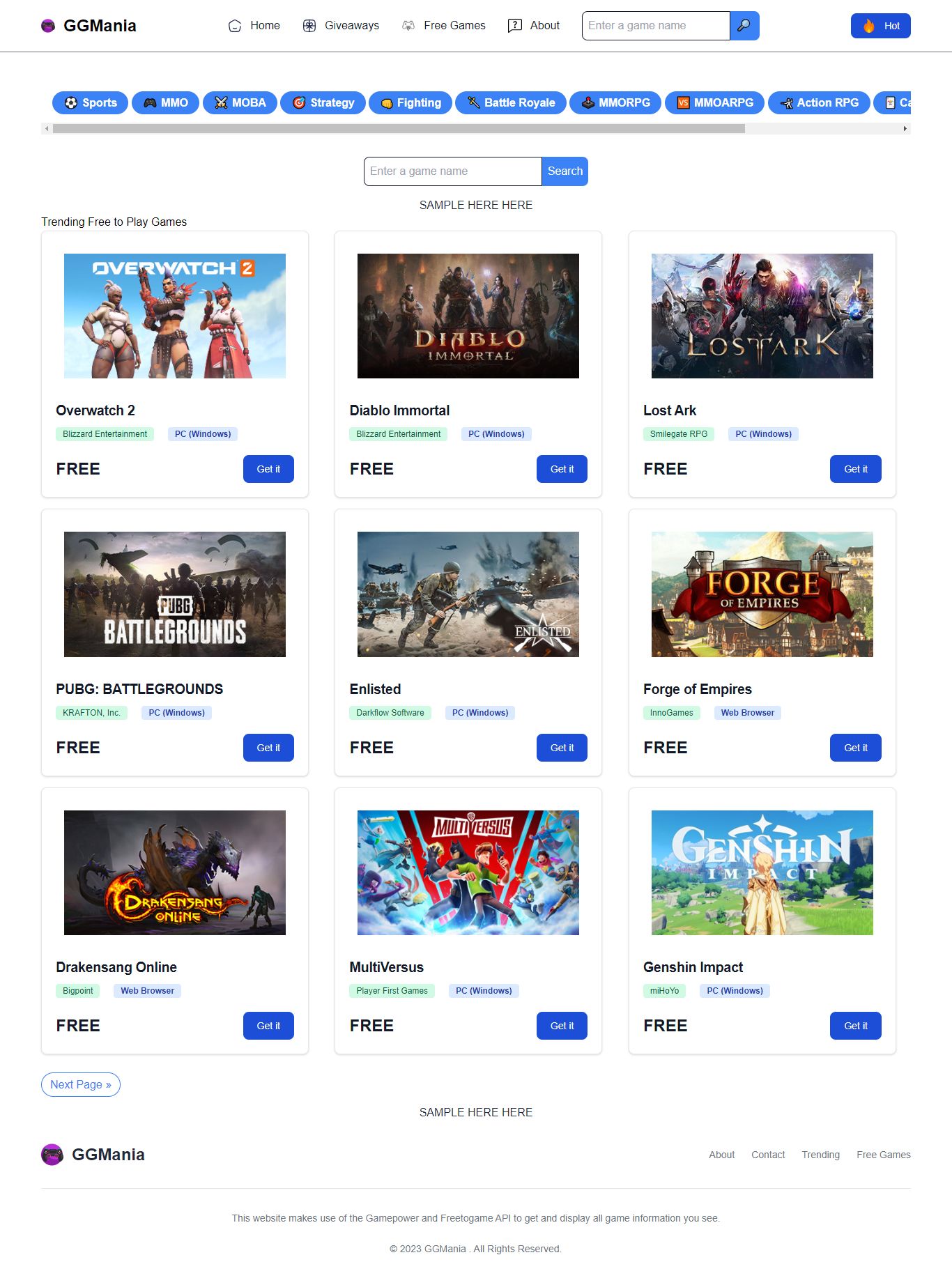
Task: Click the right arrow of category scrollbar
Action: [905, 129]
